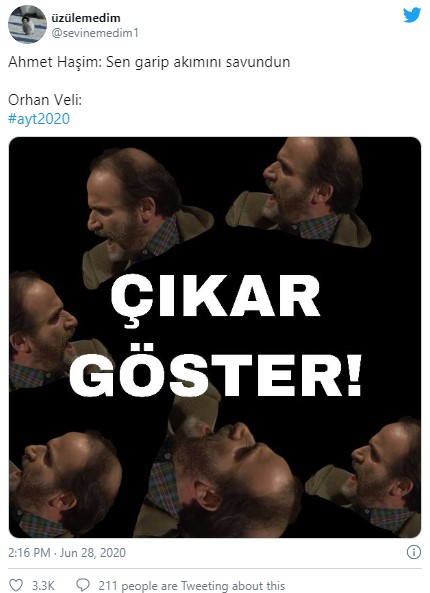Like the tweet with the heart icon

(16, 585)
